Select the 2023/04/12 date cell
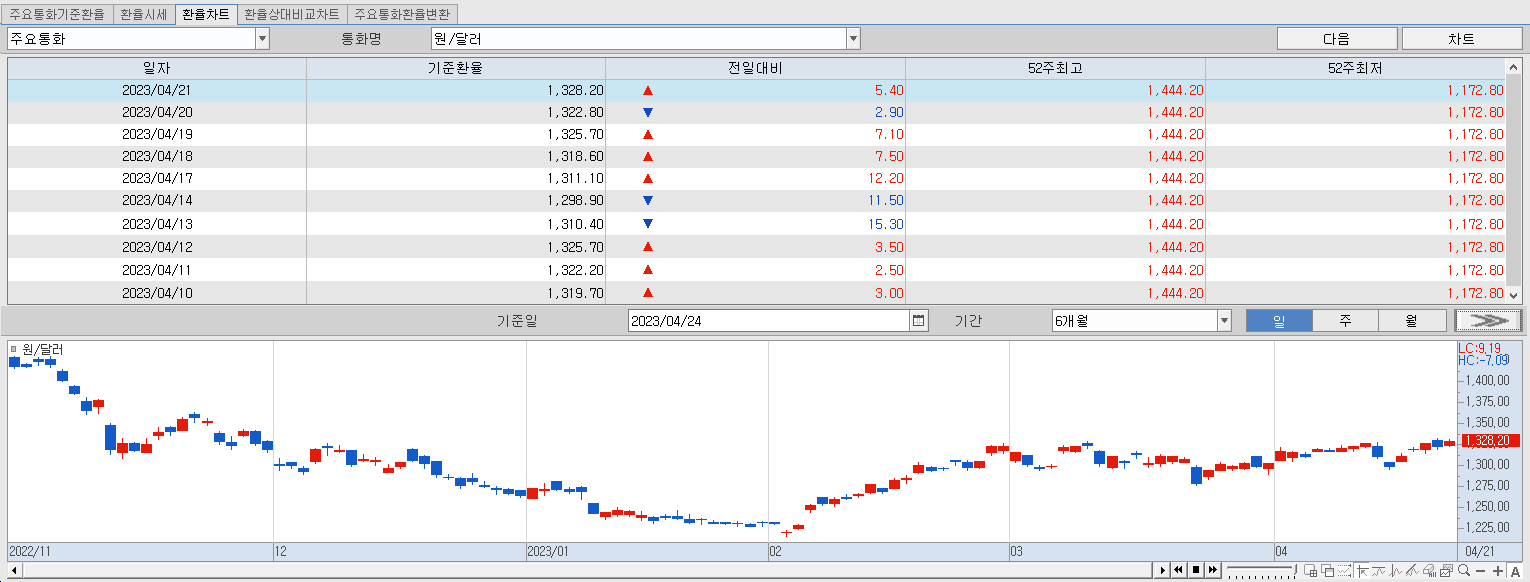 click(157, 247)
